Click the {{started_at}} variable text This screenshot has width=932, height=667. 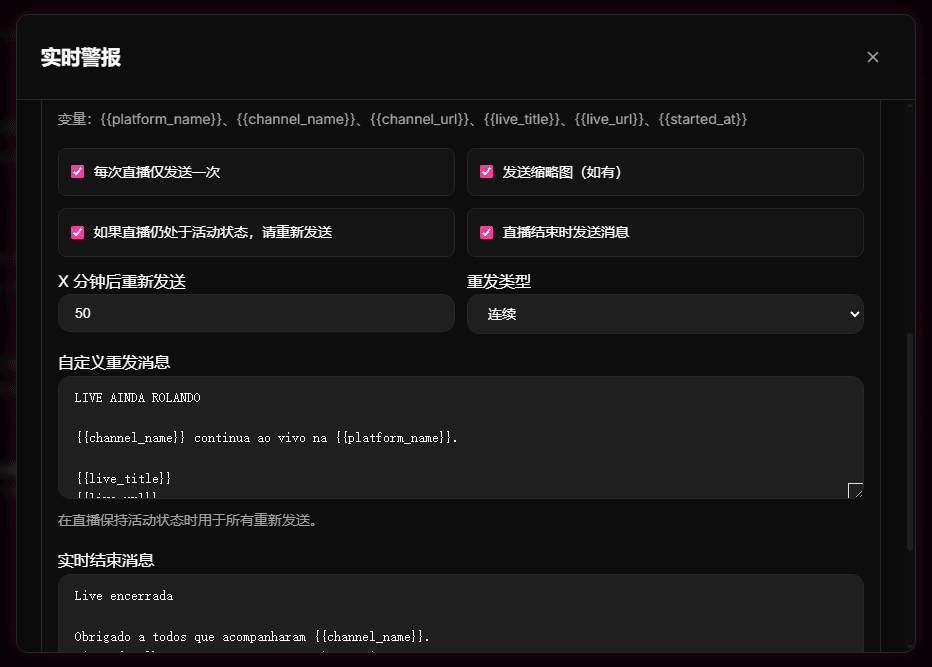coord(703,119)
